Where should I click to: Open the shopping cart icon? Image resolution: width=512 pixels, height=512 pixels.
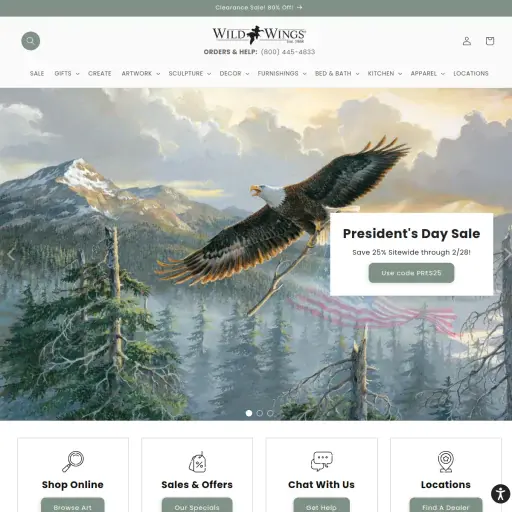click(x=490, y=41)
